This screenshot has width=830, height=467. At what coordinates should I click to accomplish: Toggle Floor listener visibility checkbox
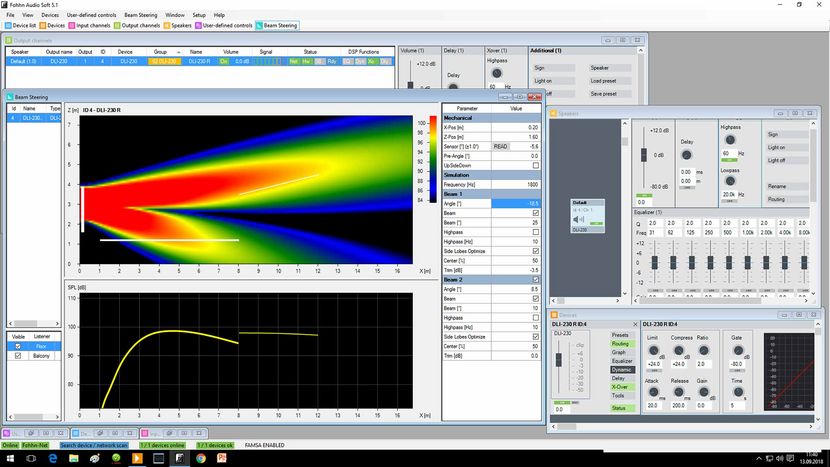point(18,346)
